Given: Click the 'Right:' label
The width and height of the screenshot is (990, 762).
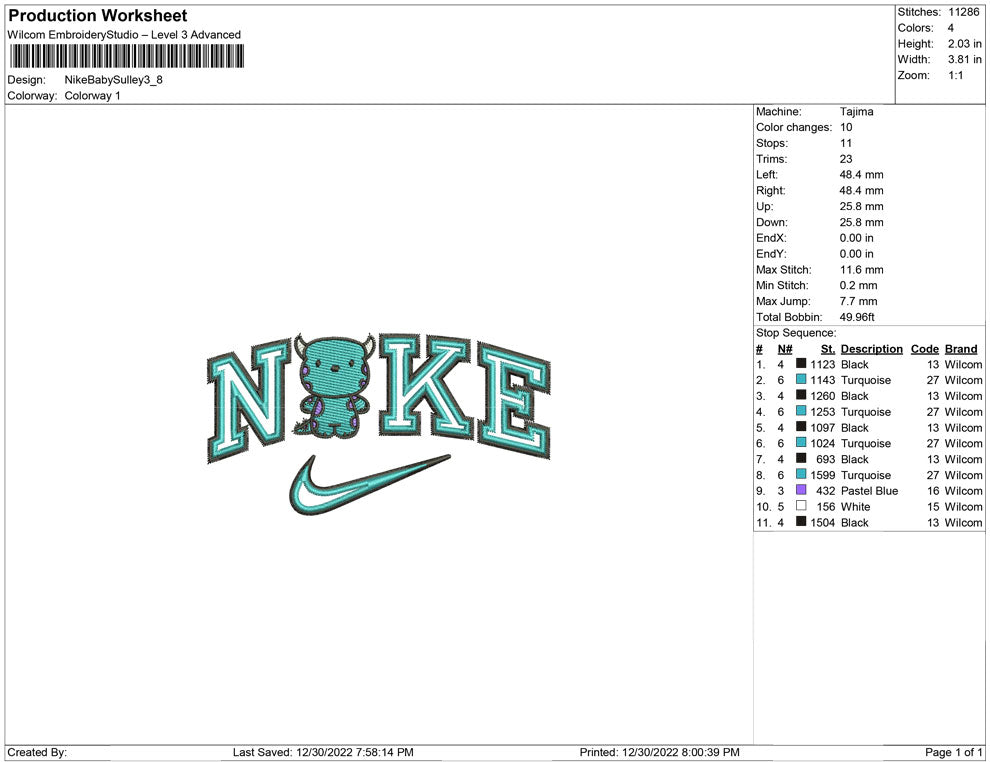Looking at the screenshot, I should (x=770, y=191).
